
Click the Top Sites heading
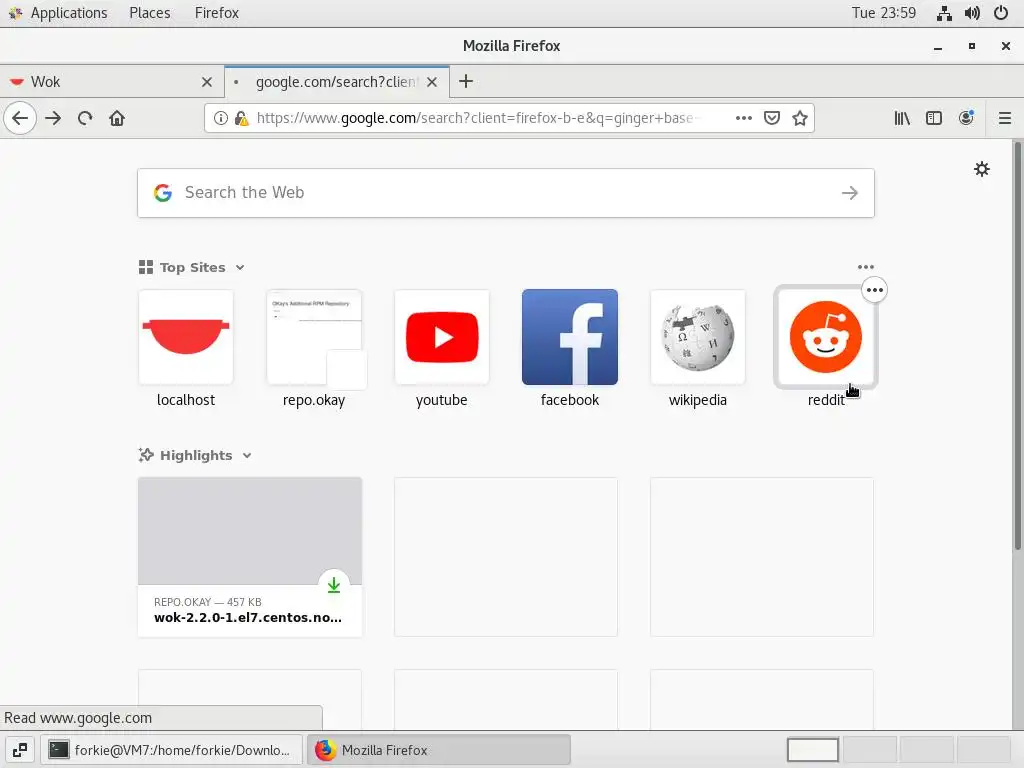[x=192, y=268]
